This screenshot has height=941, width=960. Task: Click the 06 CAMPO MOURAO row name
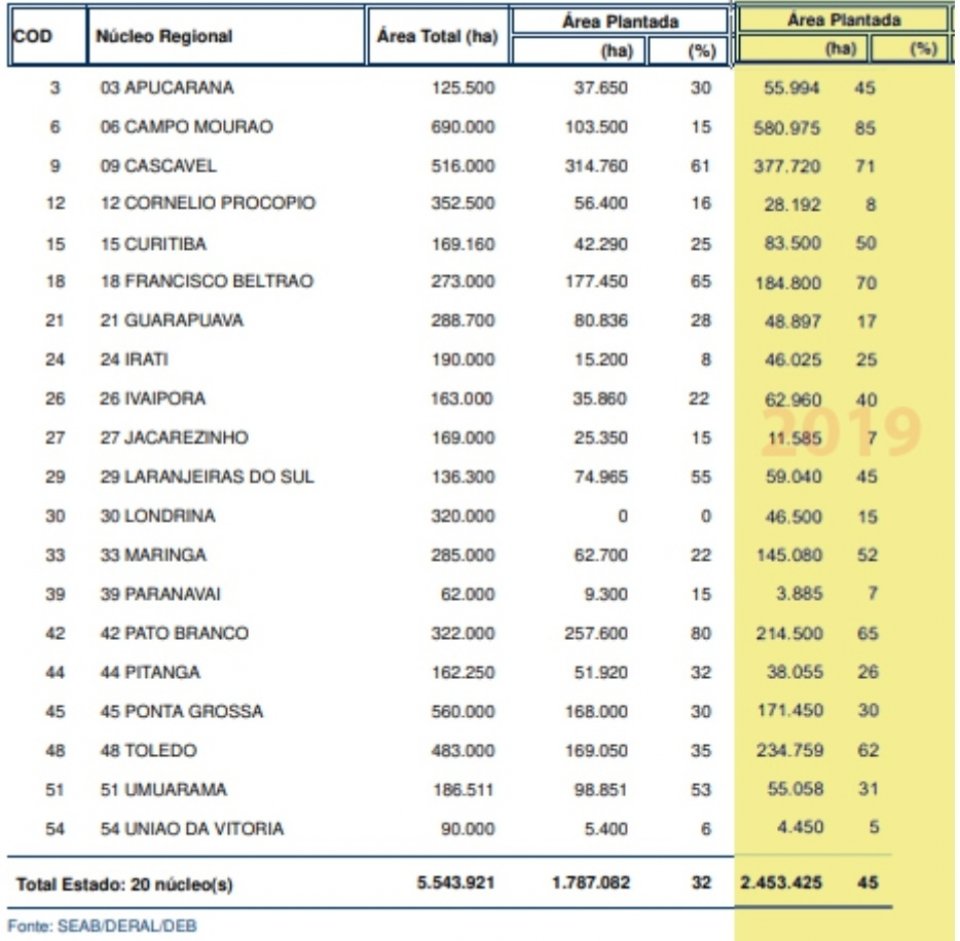point(186,127)
